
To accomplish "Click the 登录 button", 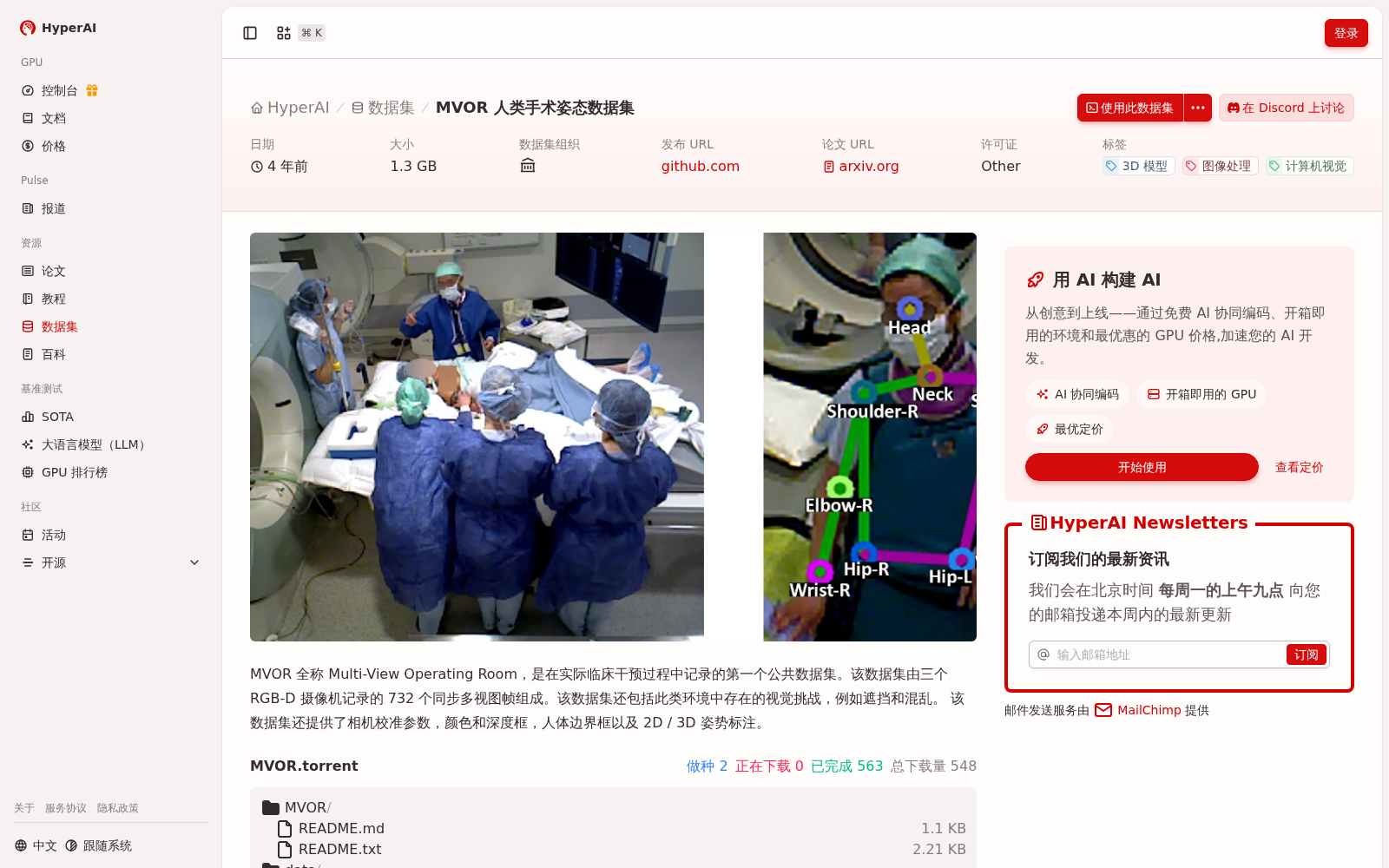I will coord(1346,33).
